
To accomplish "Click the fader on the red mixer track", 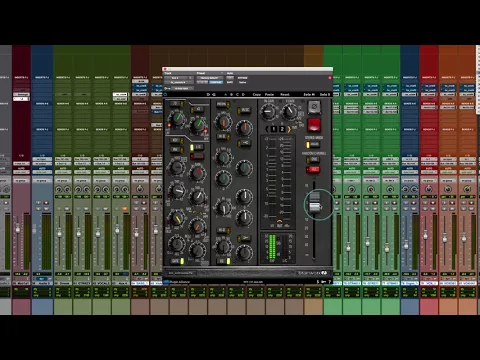I will 425,236.
